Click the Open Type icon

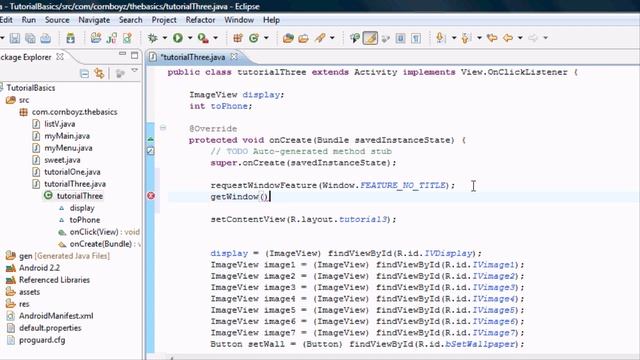288,38
